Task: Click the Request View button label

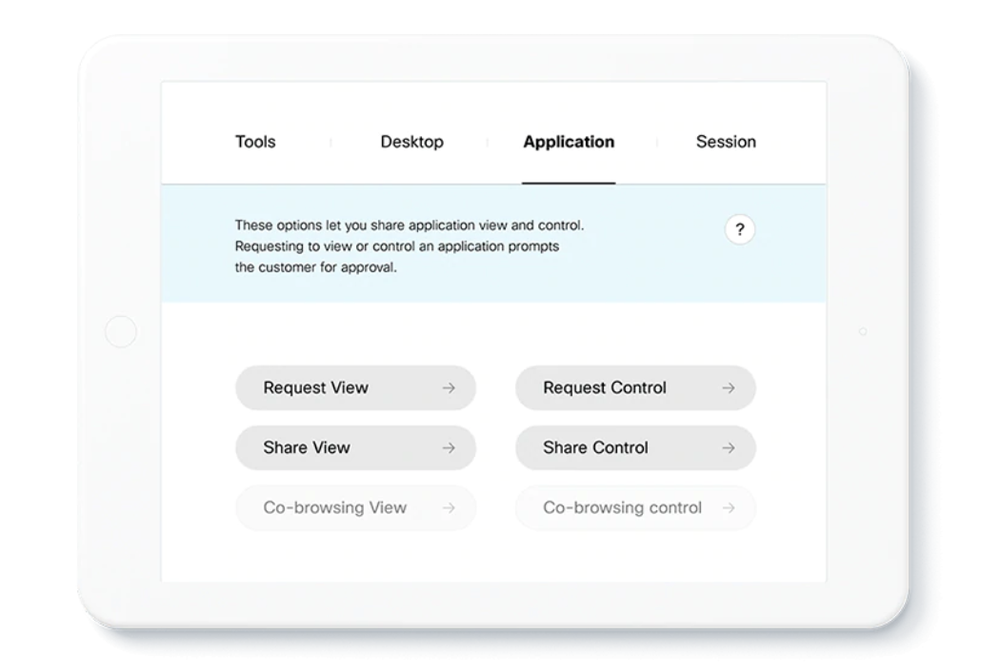Action: pos(316,388)
